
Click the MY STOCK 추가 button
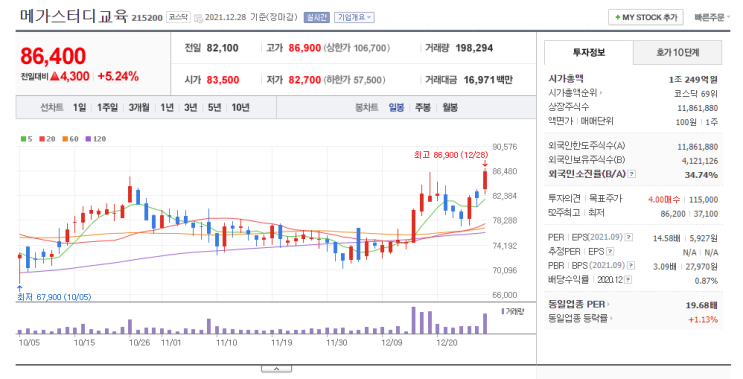coord(646,18)
